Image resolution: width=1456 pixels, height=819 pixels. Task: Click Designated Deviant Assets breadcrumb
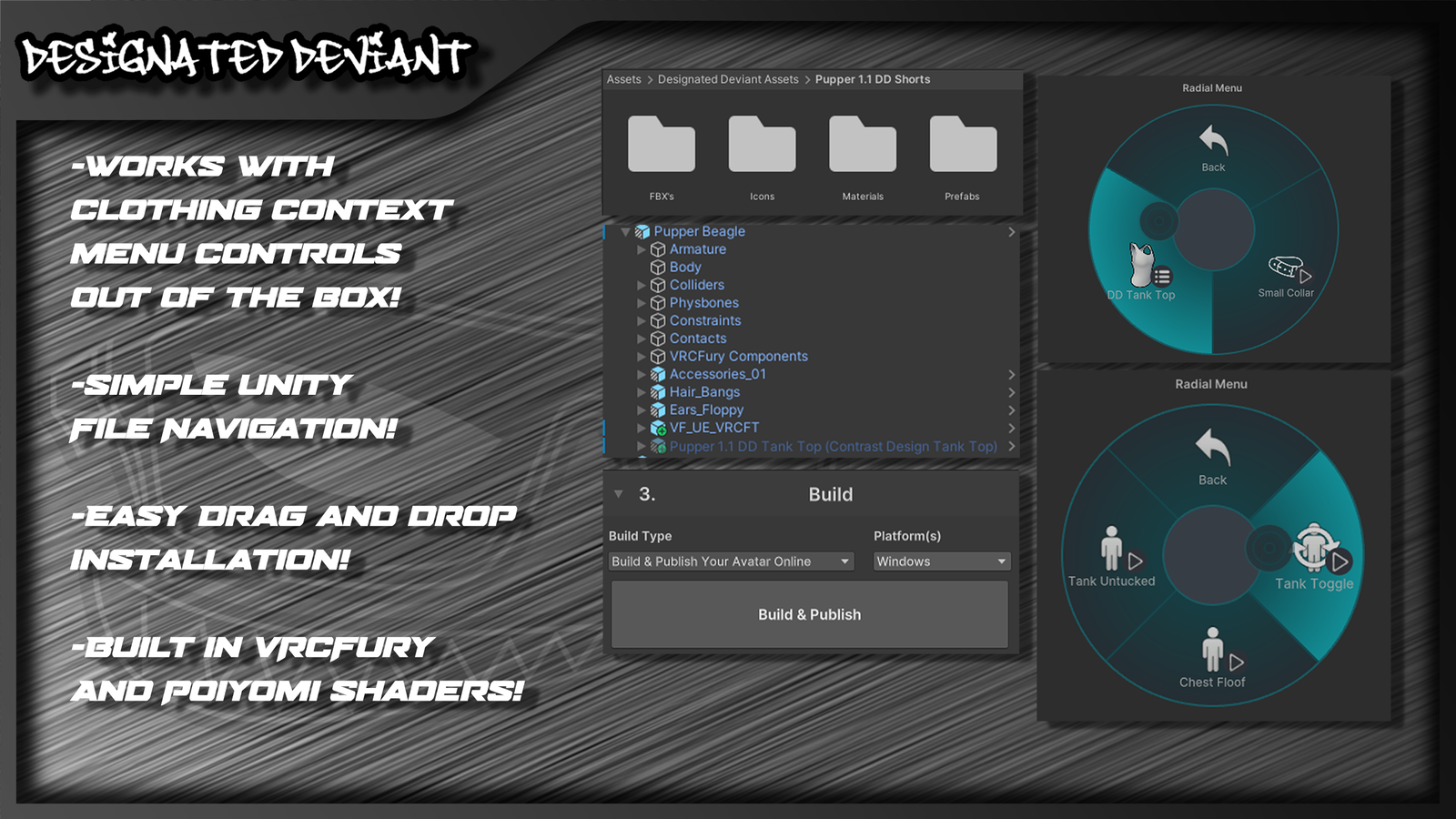pyautogui.click(x=728, y=80)
